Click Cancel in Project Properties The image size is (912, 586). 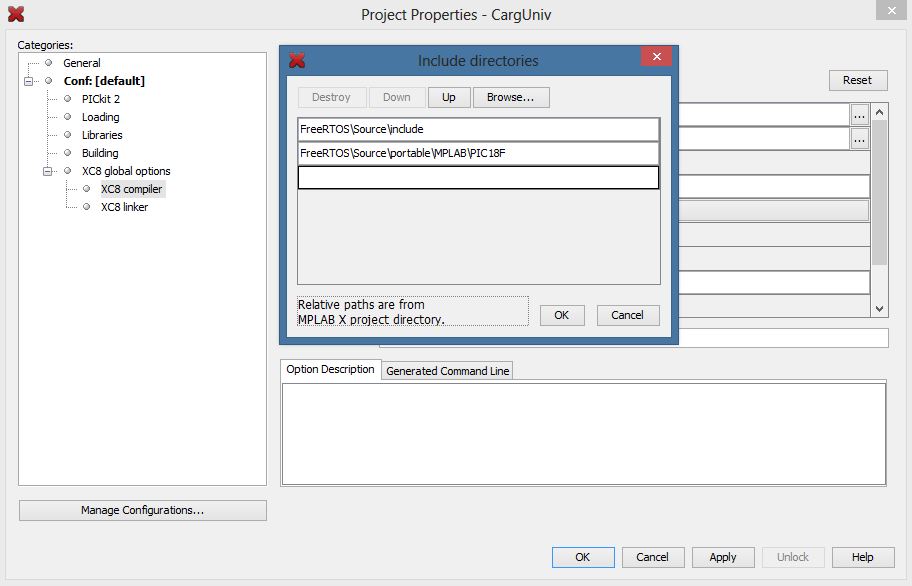tap(653, 557)
